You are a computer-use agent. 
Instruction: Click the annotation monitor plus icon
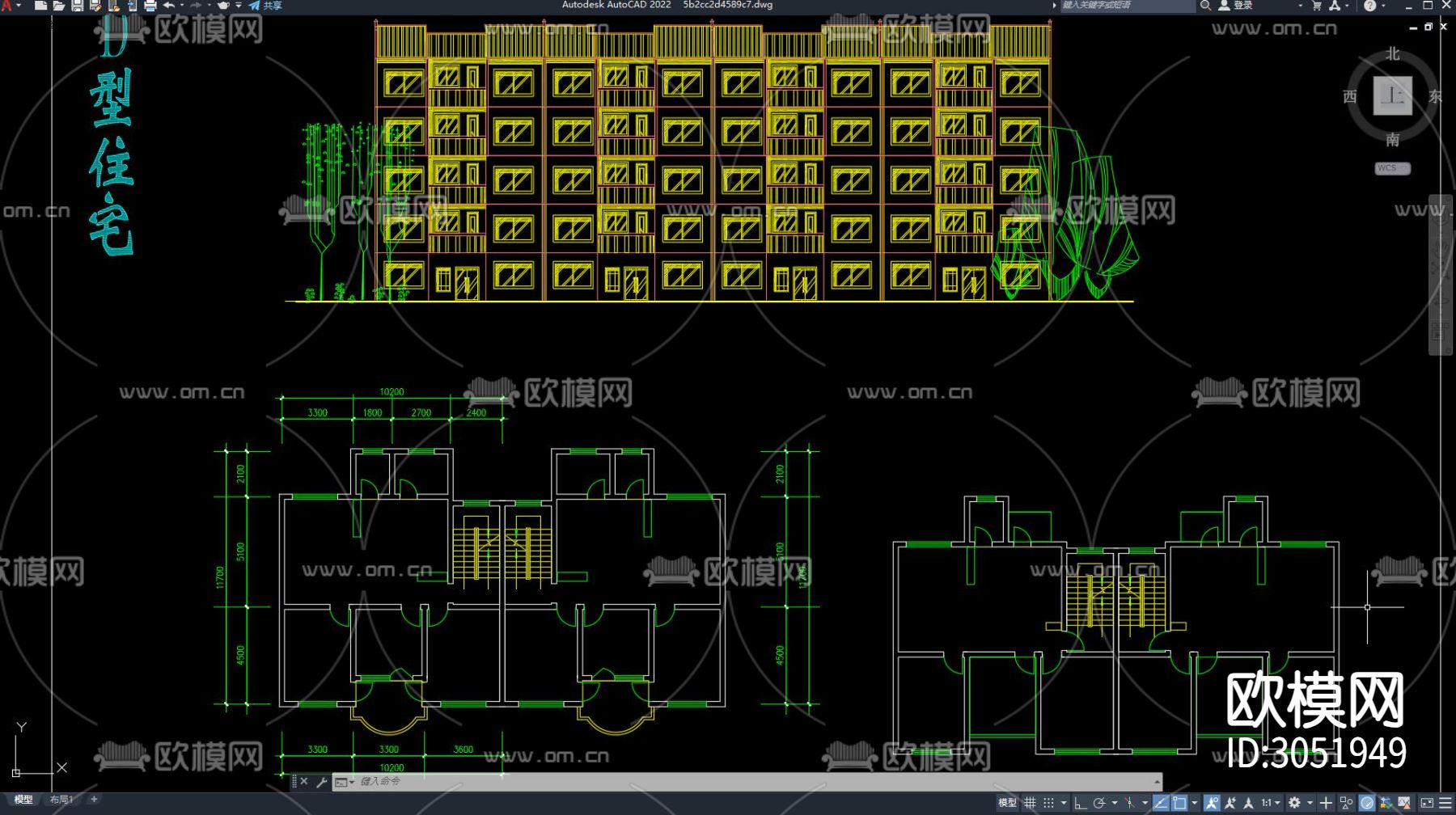tap(1327, 803)
